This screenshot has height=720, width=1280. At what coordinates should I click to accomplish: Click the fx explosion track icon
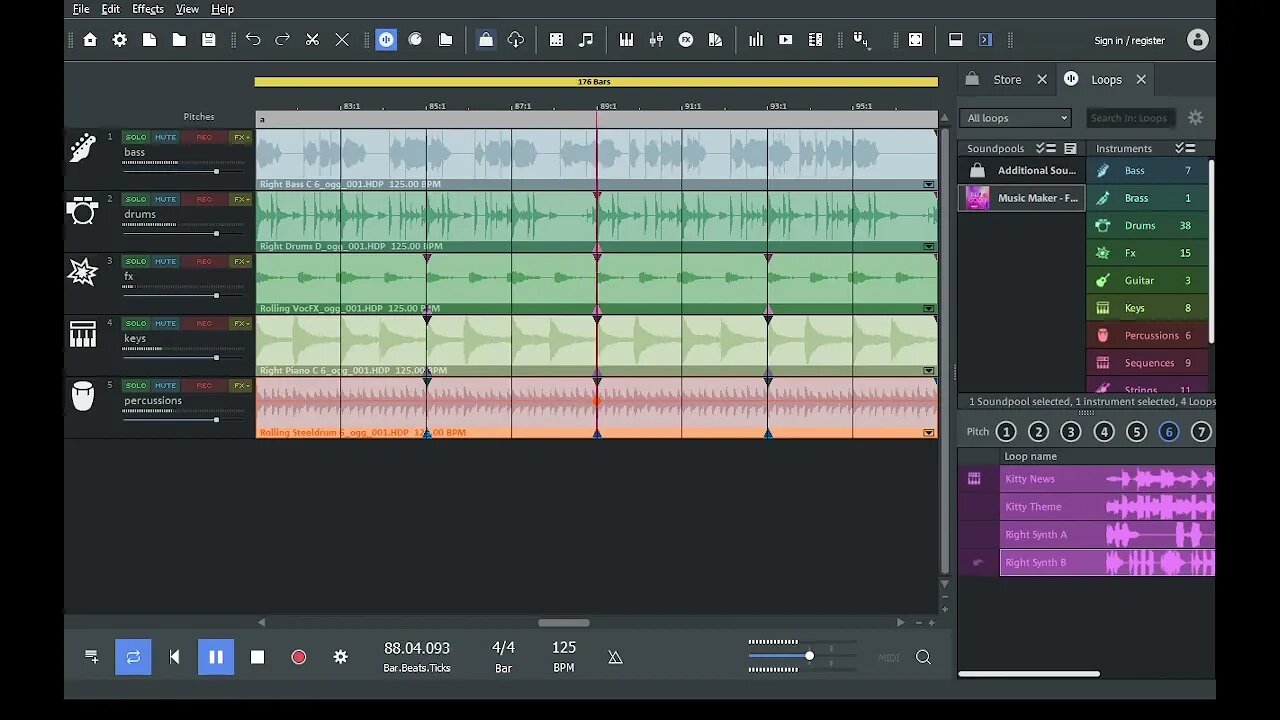point(83,272)
